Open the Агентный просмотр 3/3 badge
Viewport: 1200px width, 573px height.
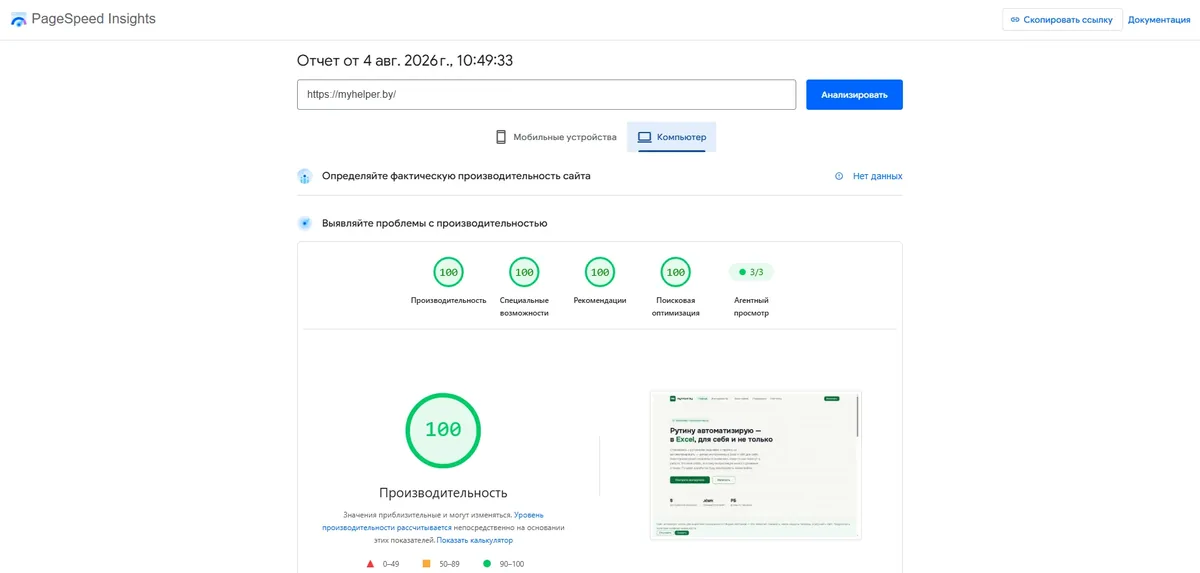coord(751,271)
